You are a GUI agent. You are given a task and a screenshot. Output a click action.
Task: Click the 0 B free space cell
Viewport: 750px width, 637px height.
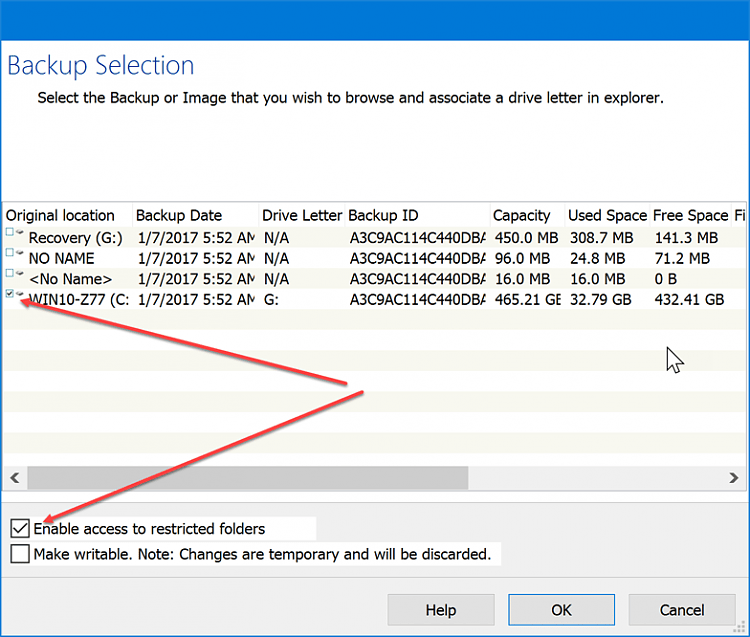tap(665, 279)
